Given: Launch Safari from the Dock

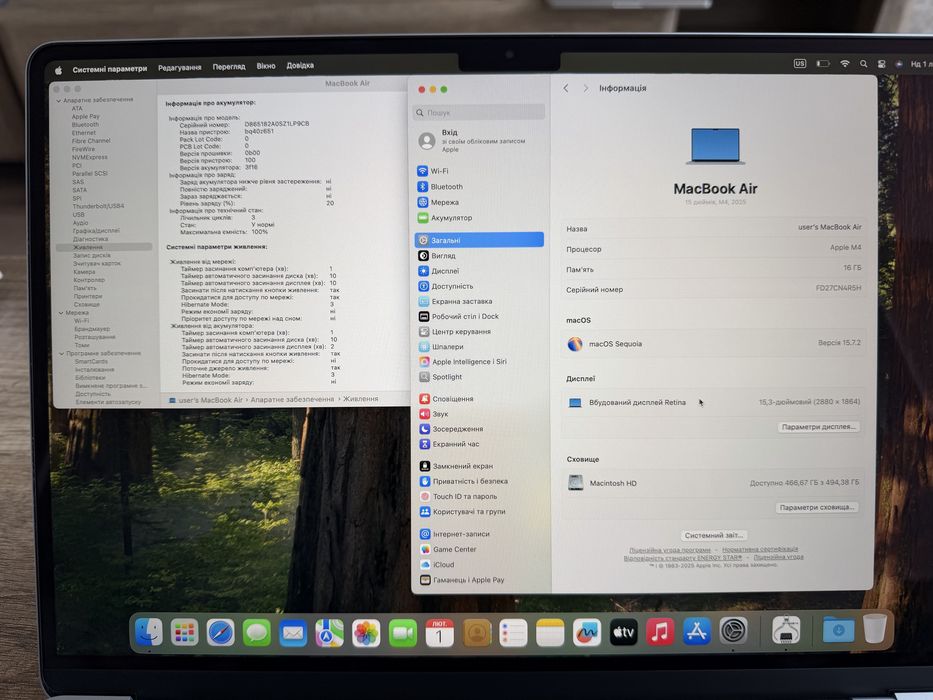Looking at the screenshot, I should pos(220,632).
